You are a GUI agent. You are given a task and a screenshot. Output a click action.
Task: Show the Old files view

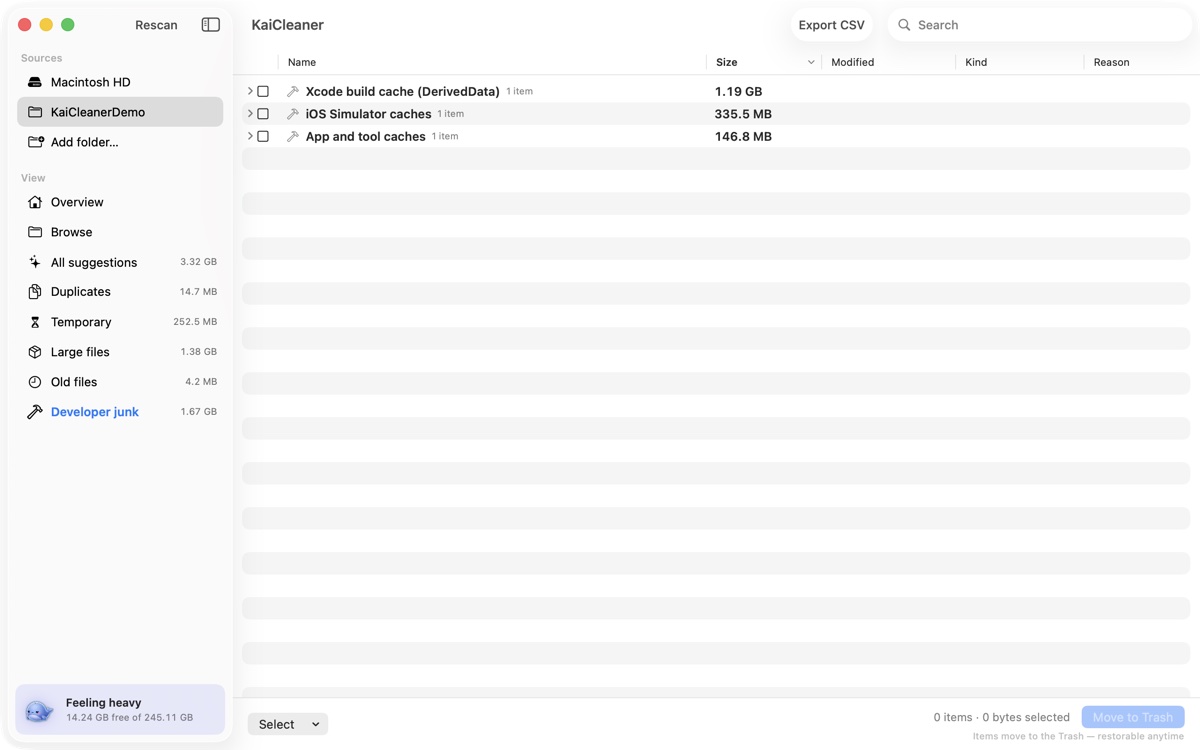[x=120, y=382]
